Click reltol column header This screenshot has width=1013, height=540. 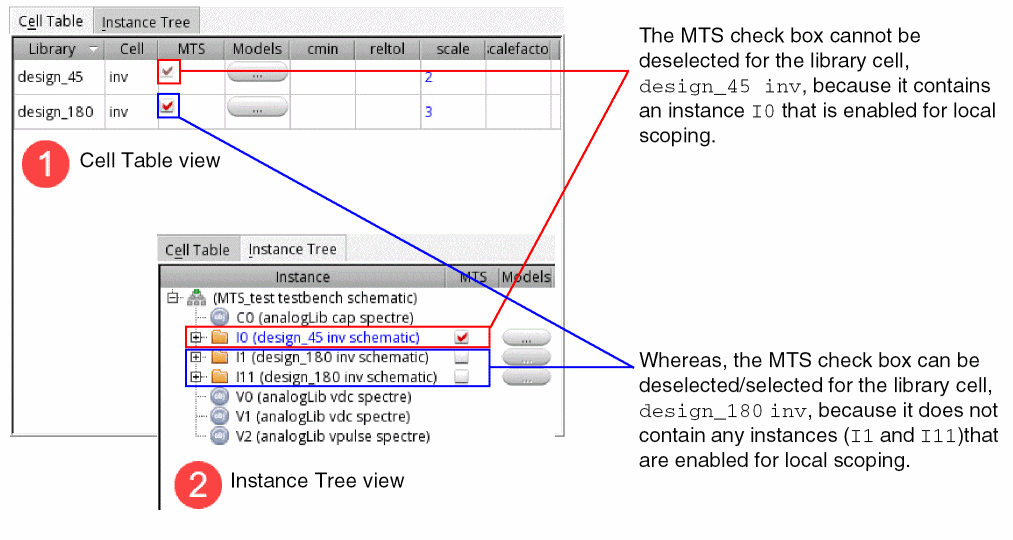pos(388,49)
